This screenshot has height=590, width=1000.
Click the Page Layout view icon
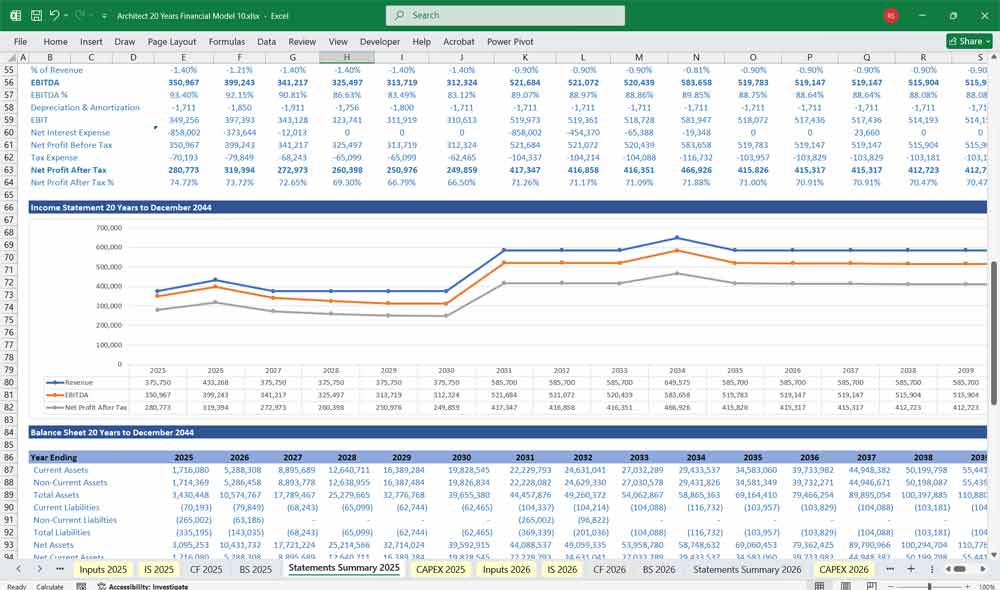point(845,586)
